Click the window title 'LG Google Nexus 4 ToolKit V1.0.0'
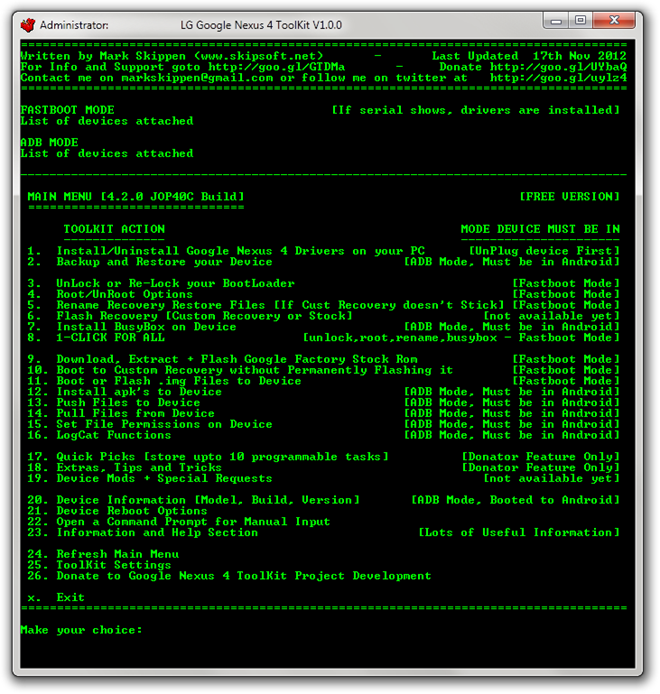The image size is (660, 694). point(261,25)
